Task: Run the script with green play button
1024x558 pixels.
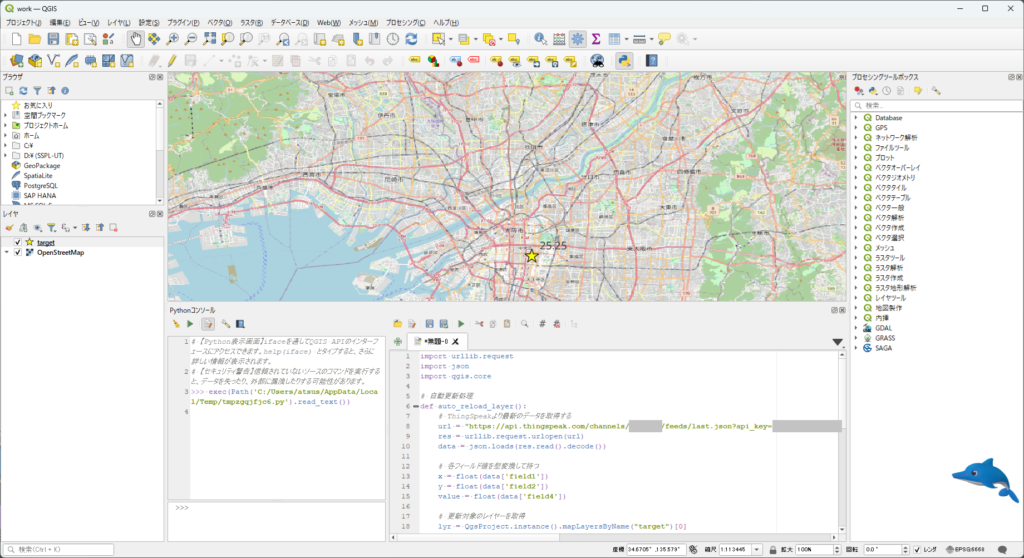Action: 461,323
